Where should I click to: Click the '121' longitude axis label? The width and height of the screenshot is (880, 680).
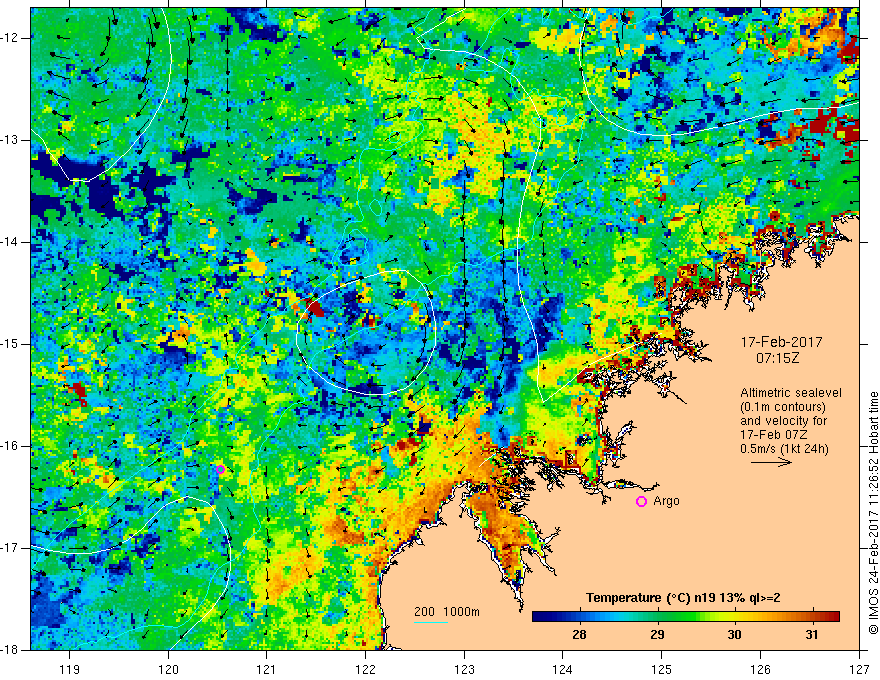(x=267, y=669)
